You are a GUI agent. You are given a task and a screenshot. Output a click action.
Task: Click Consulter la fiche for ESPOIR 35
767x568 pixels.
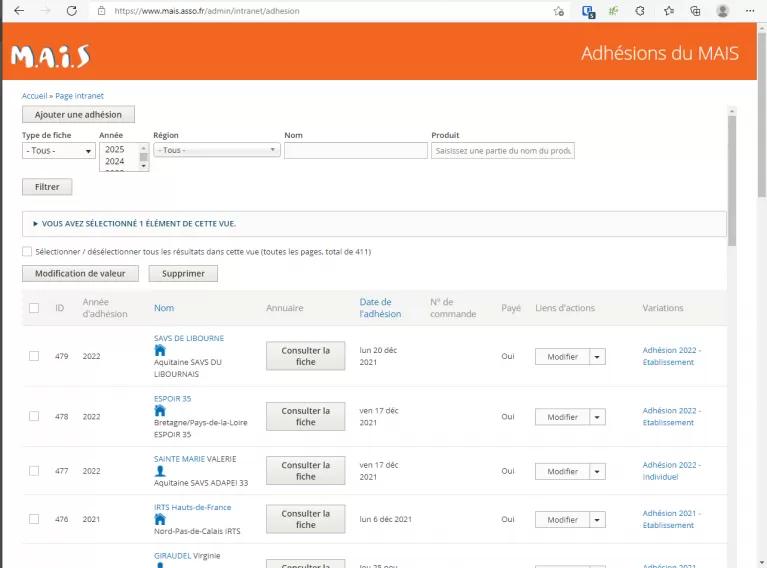(306, 416)
